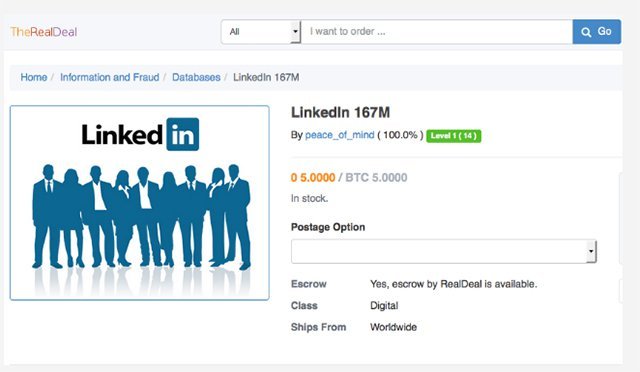Click LinkedIn 167M breadcrumb item
Viewport: 640px width, 372px height.
click(266, 77)
